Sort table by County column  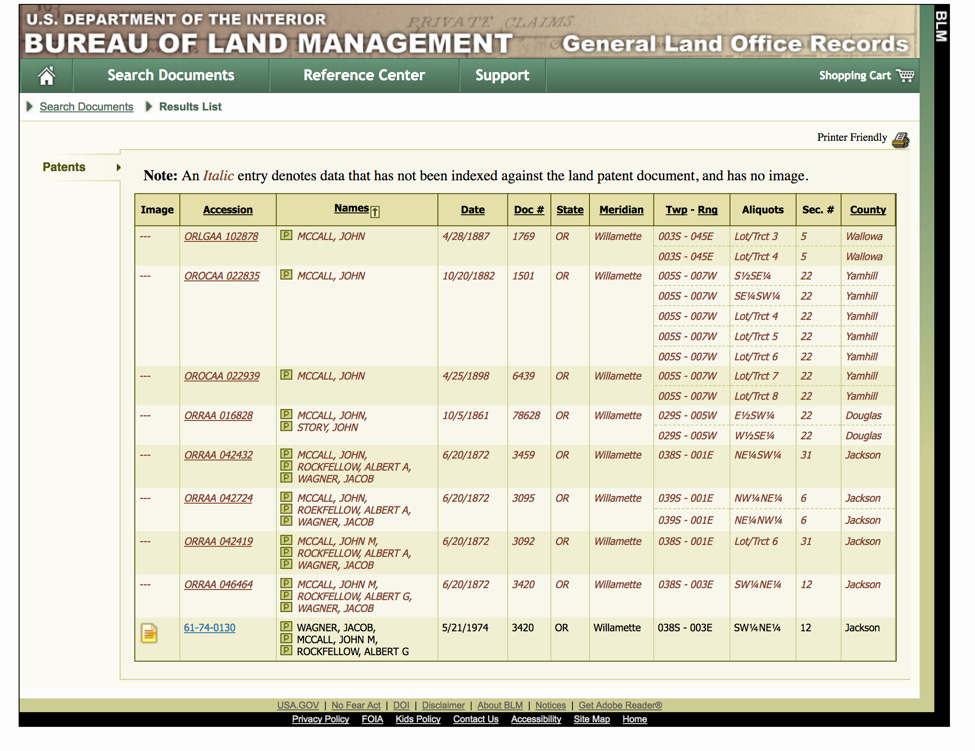(x=868, y=210)
